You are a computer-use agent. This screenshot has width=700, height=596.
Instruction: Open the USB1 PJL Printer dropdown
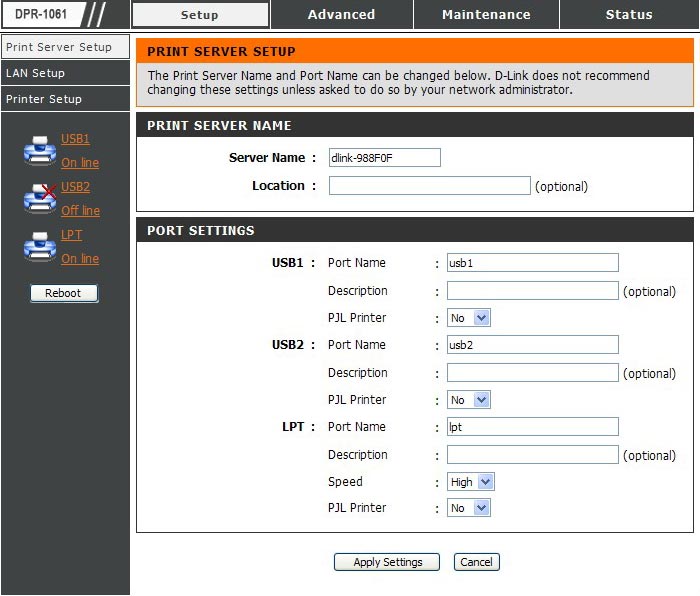tap(469, 318)
